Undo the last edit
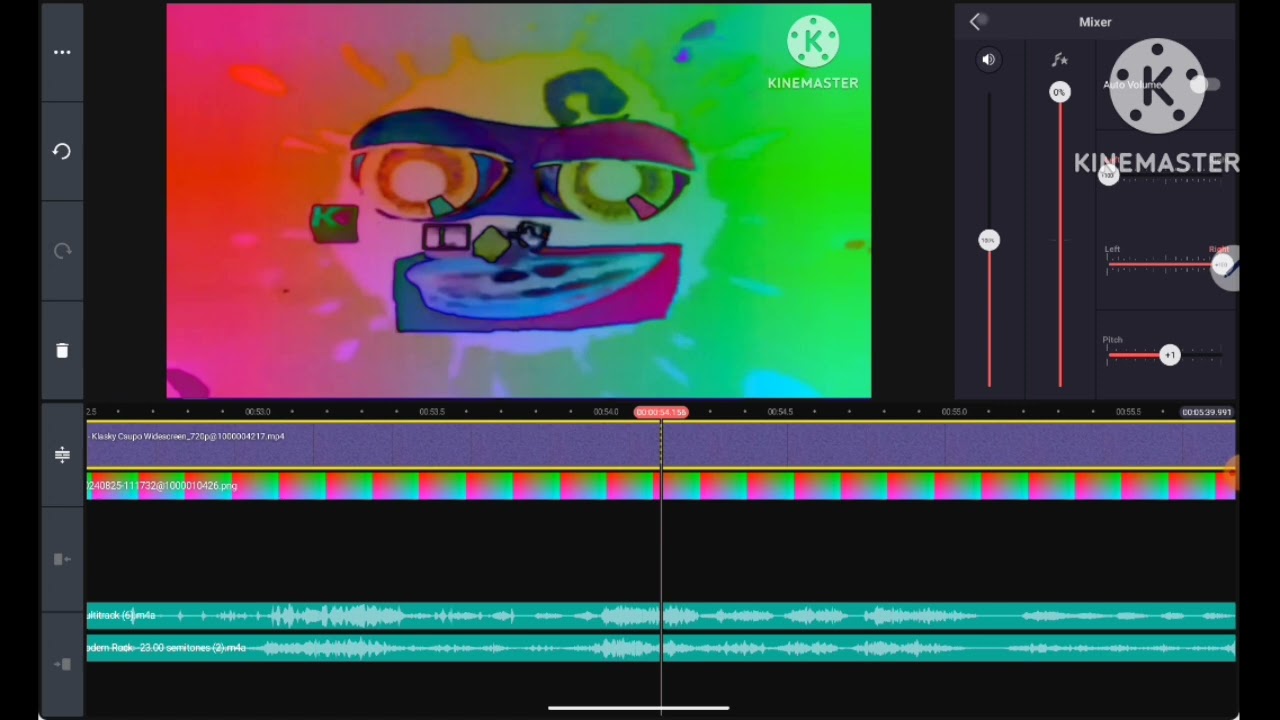Image resolution: width=1280 pixels, height=720 pixels. 62,151
